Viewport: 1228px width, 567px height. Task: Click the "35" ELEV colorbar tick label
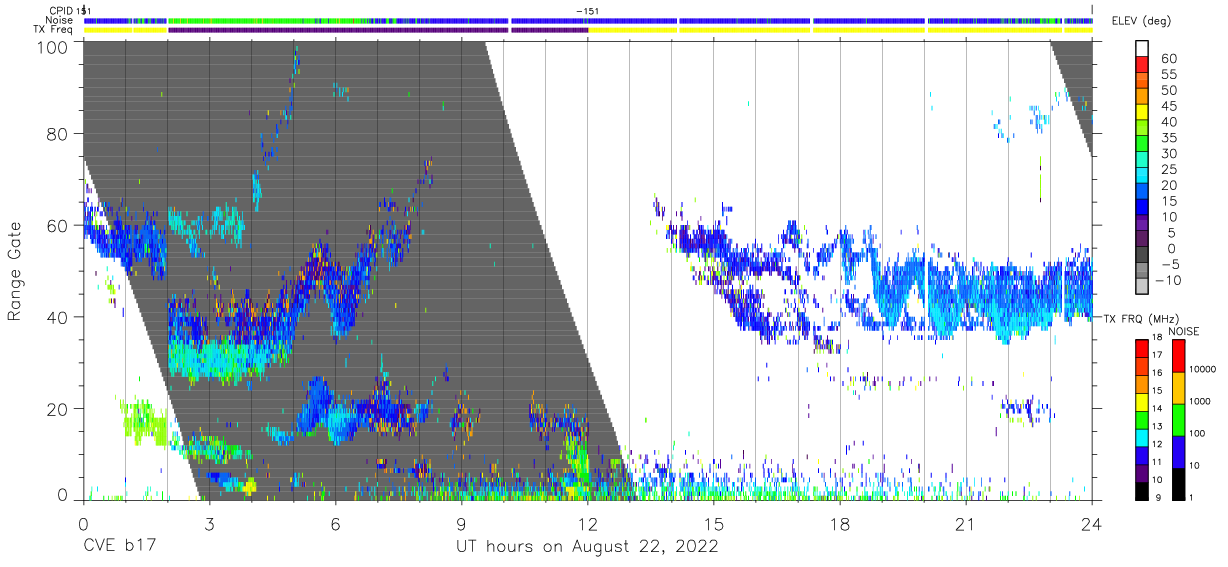click(x=1168, y=138)
